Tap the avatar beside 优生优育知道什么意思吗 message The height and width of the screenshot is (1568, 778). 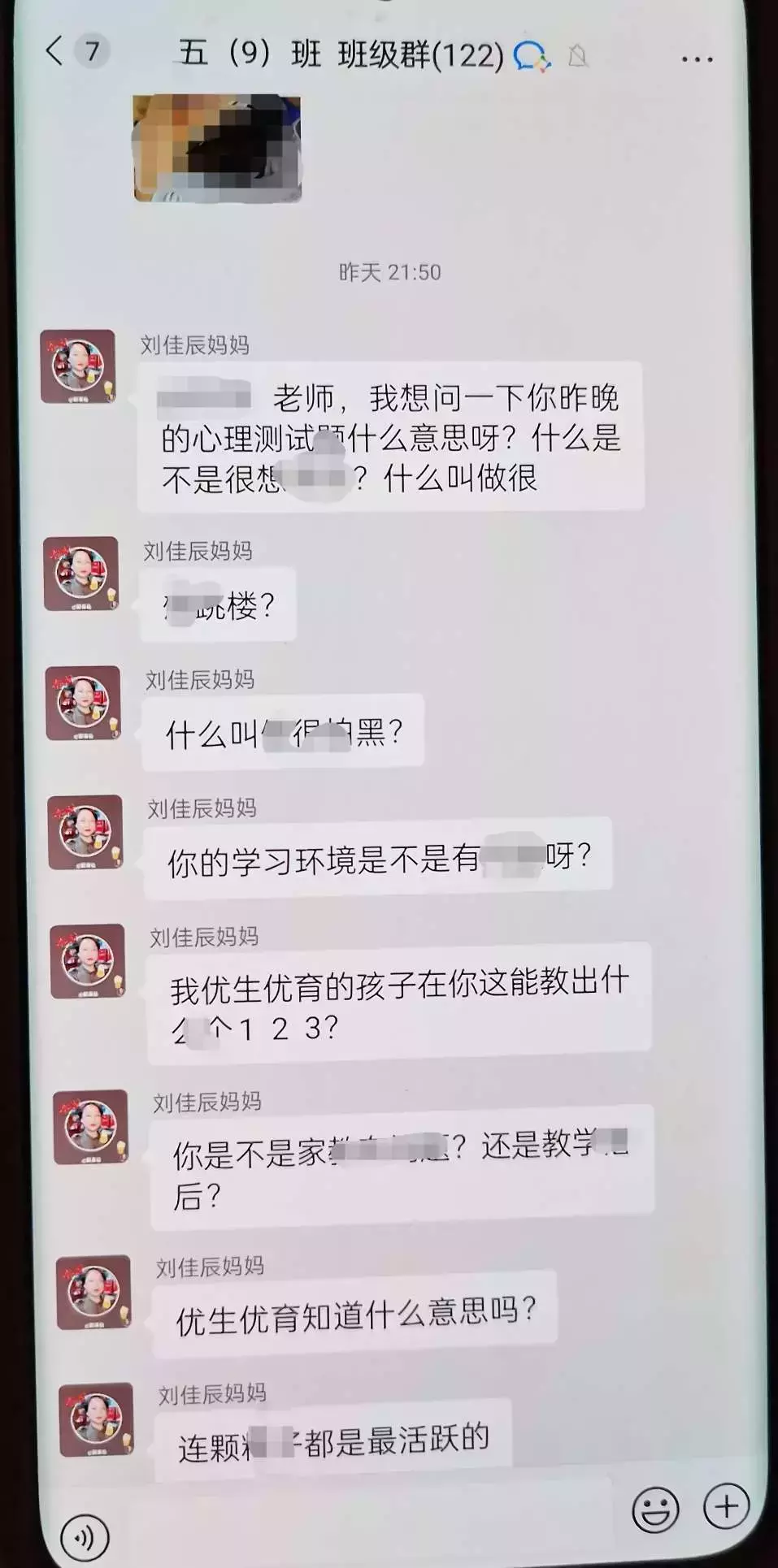click(93, 1292)
